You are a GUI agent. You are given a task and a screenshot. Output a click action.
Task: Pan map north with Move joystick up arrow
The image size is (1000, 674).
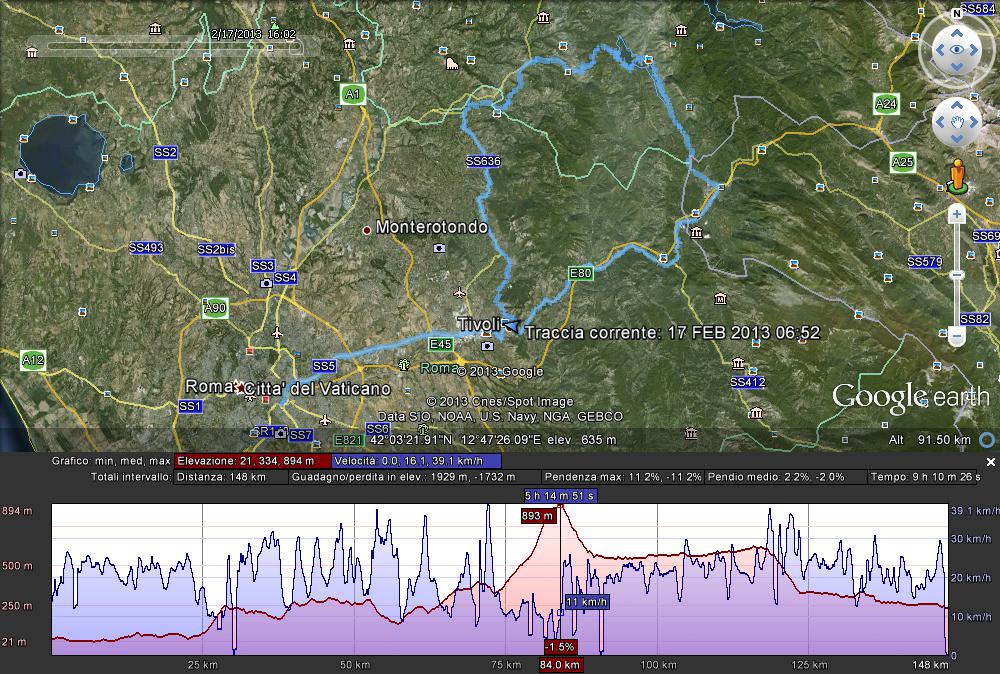click(x=957, y=106)
